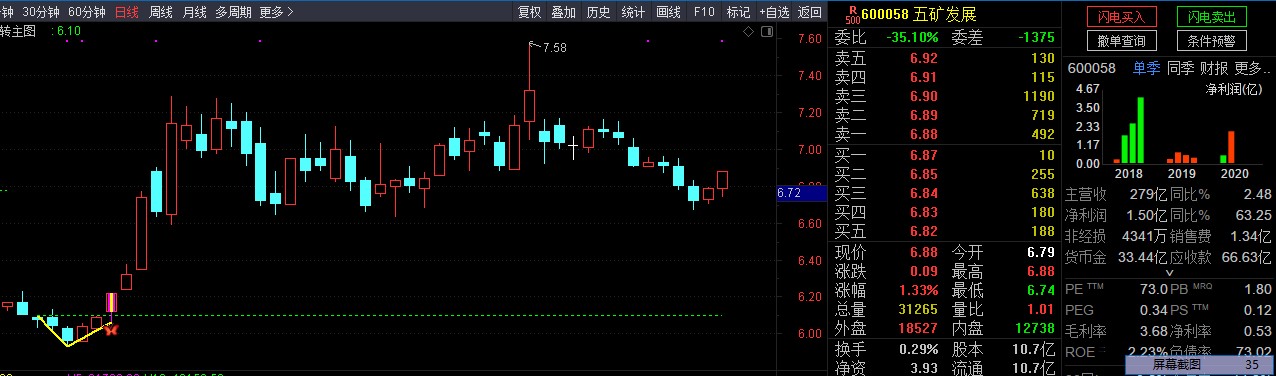Open 更多 options in financial panel
Screen dimensions: 1276x376
pyautogui.click(x=1251, y=68)
